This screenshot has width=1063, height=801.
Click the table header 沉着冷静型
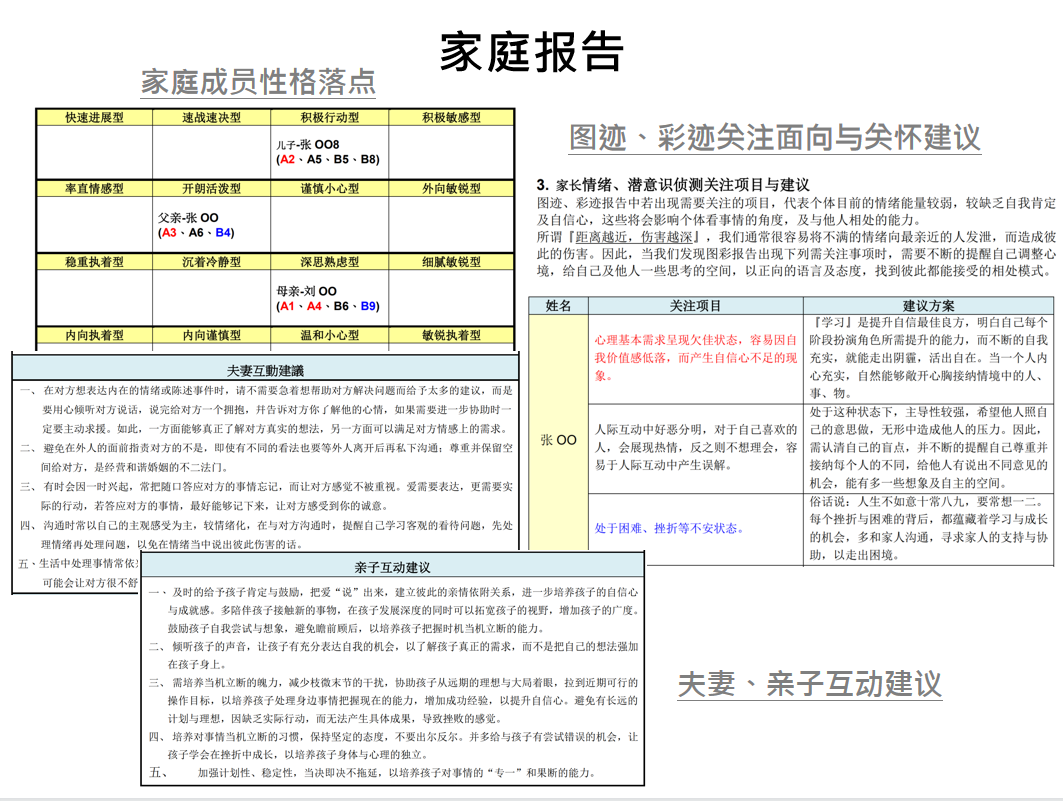[x=212, y=262]
